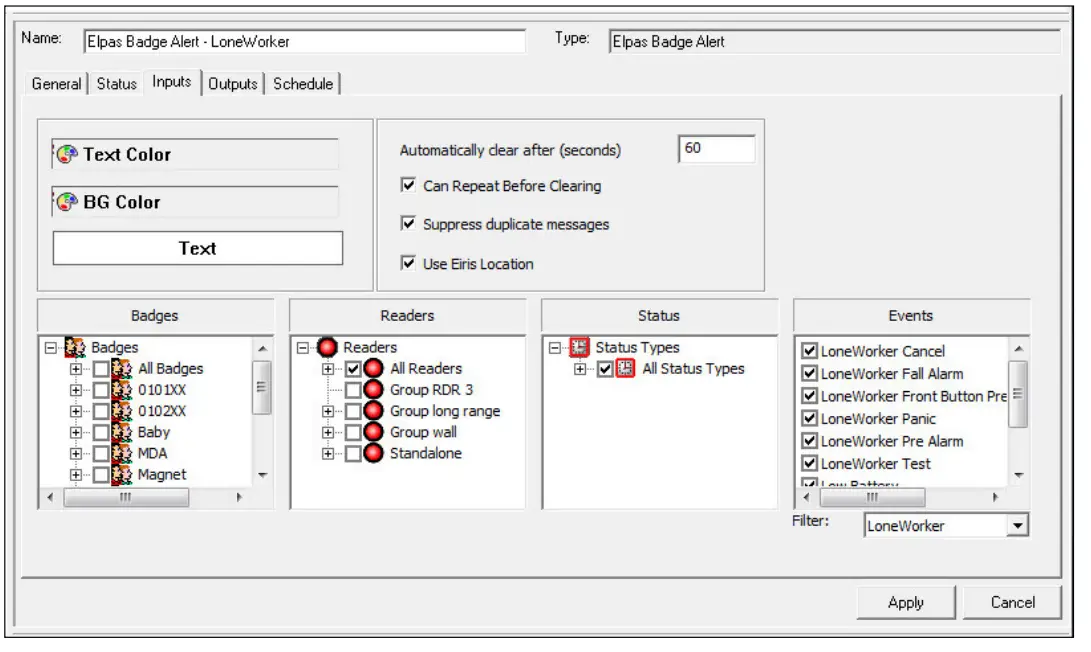Click Badges horizontal scrollbar right arrow
The width and height of the screenshot is (1091, 652).
(x=239, y=498)
